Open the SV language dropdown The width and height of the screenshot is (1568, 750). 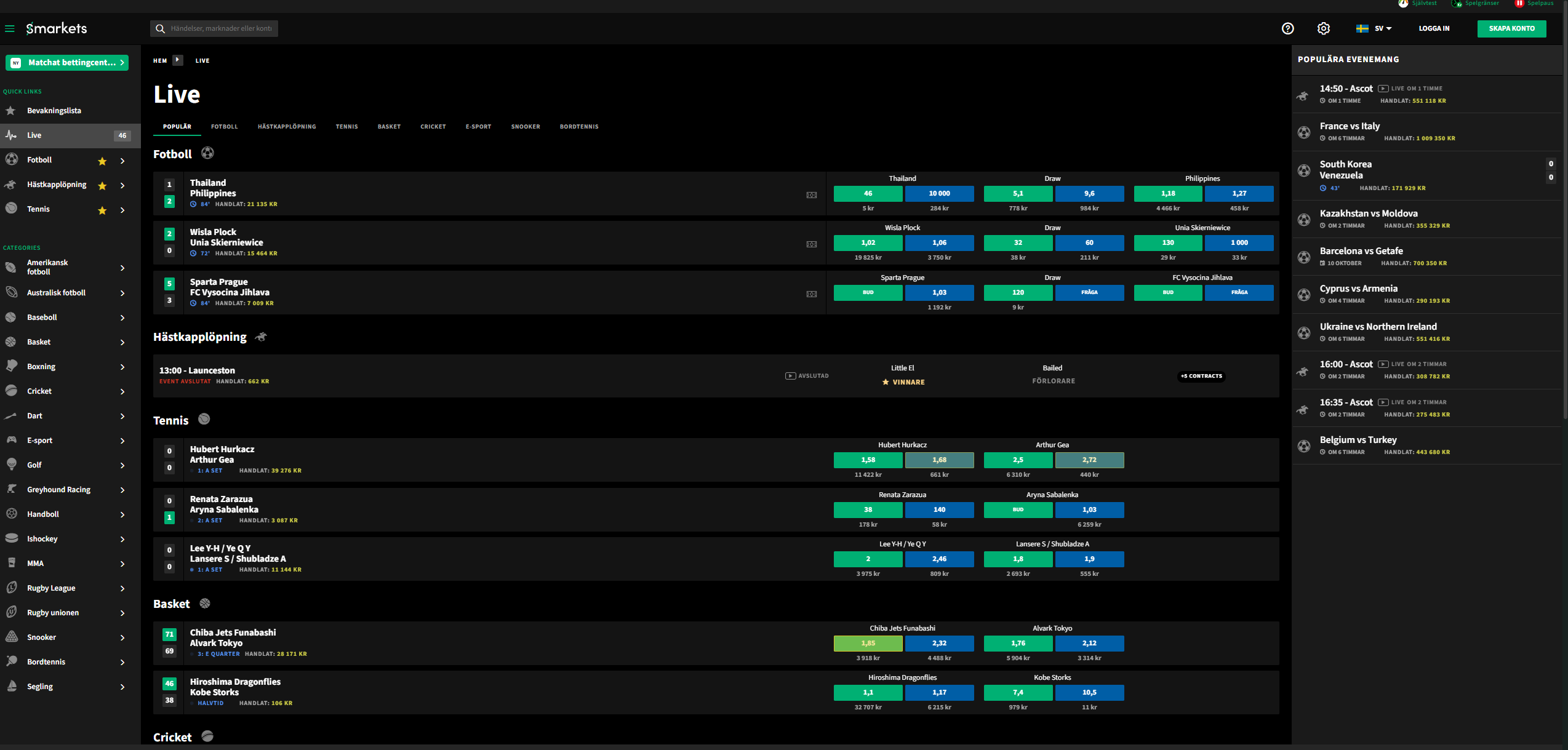pyautogui.click(x=1374, y=28)
